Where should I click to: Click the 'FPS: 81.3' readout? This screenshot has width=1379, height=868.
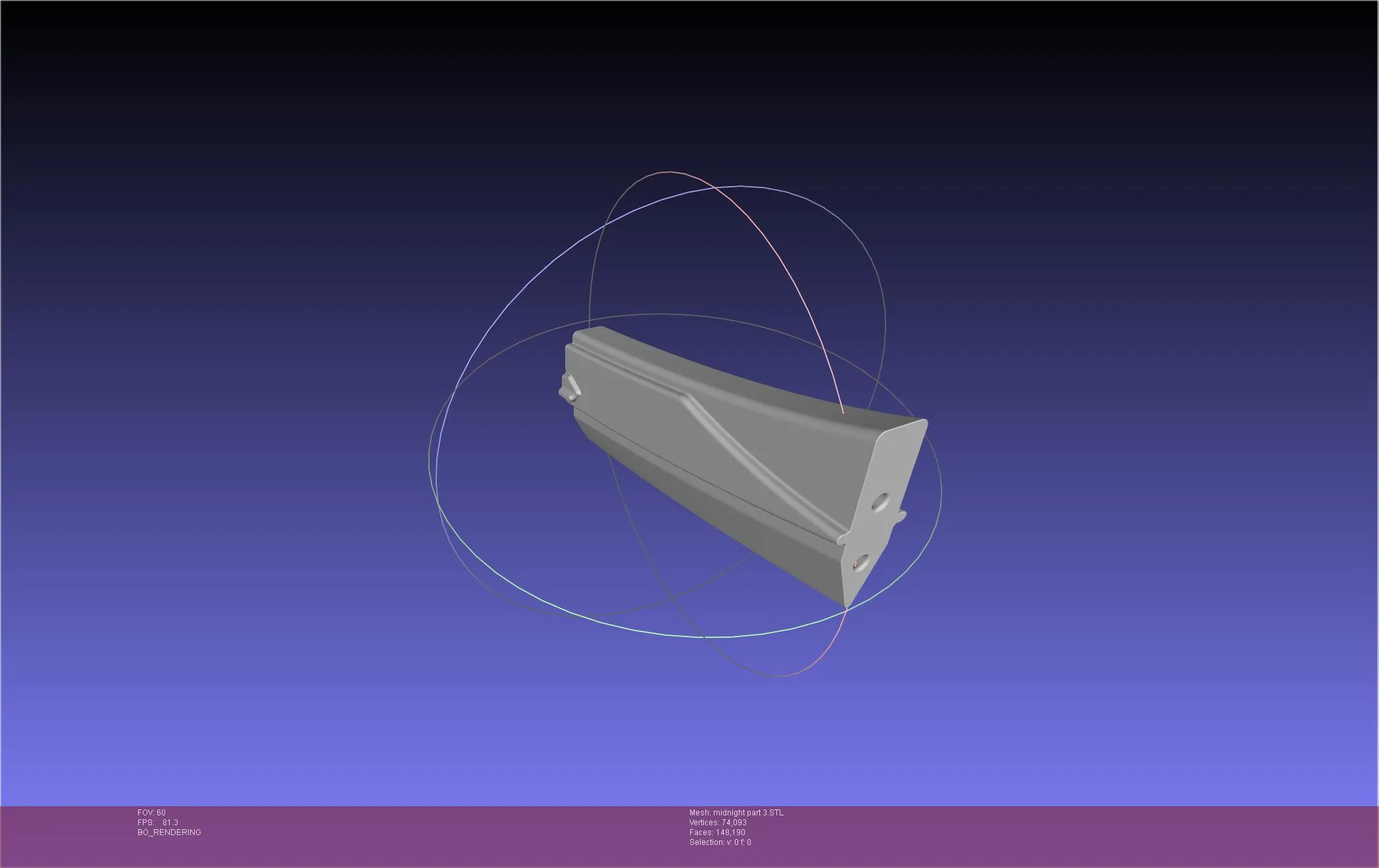pos(158,823)
